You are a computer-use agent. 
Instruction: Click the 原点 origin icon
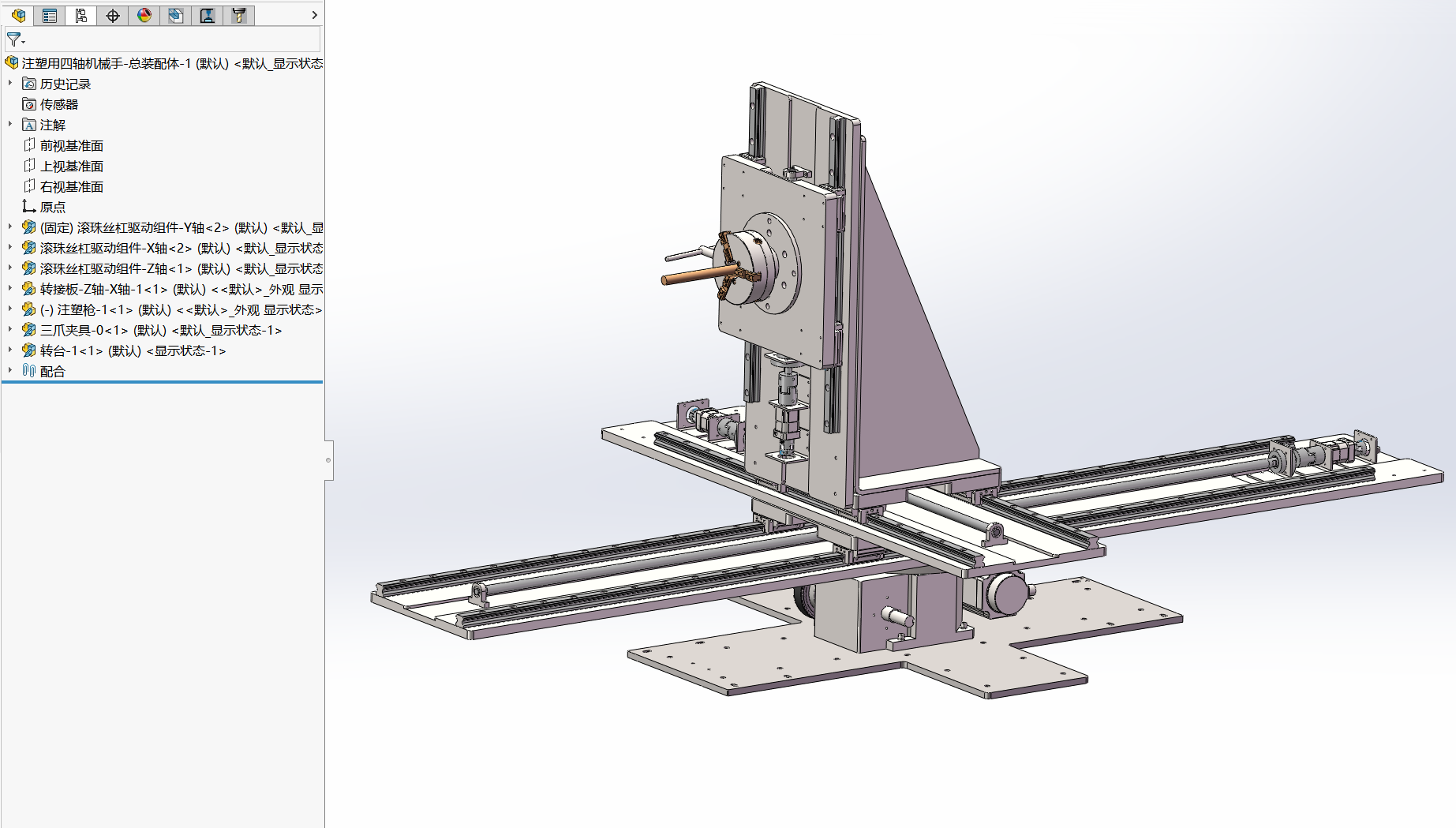coord(29,207)
